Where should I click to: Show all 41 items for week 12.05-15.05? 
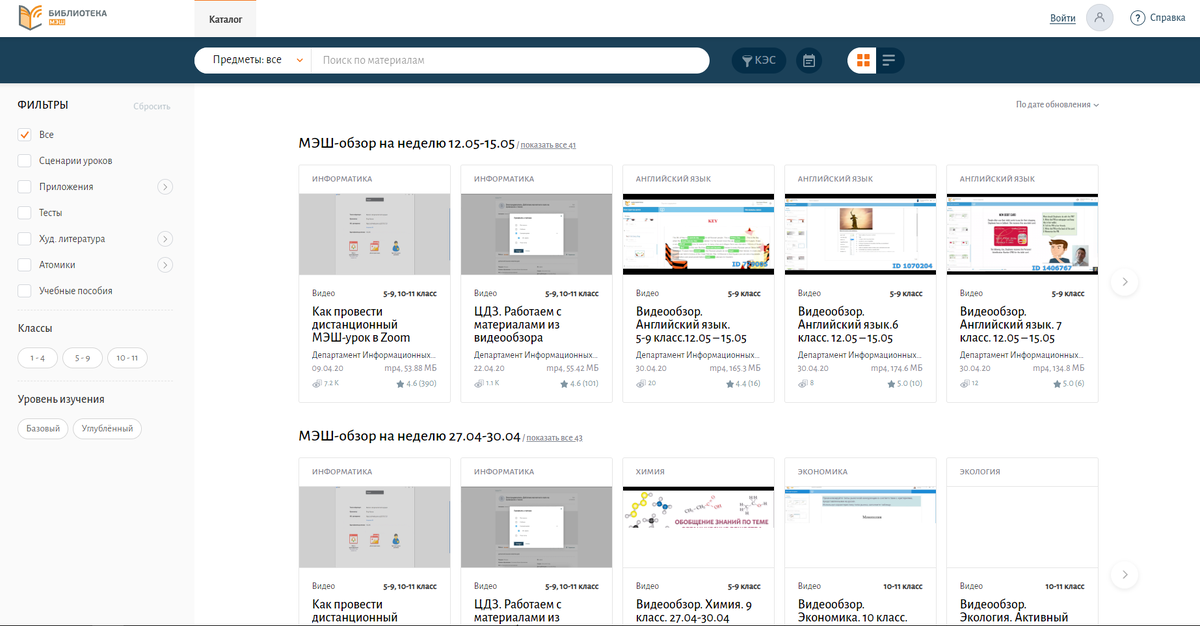[548, 145]
